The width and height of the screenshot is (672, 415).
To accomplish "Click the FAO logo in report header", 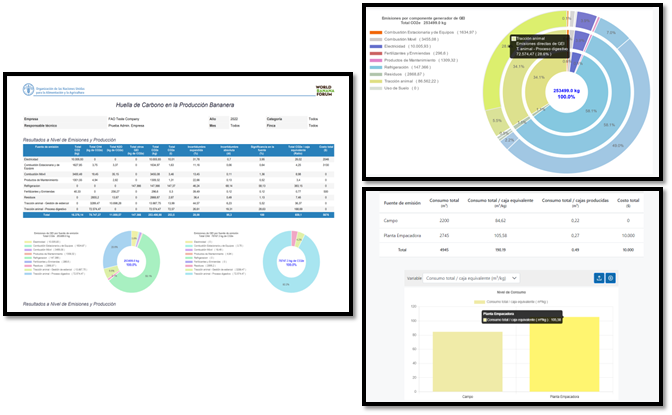I will (26, 91).
